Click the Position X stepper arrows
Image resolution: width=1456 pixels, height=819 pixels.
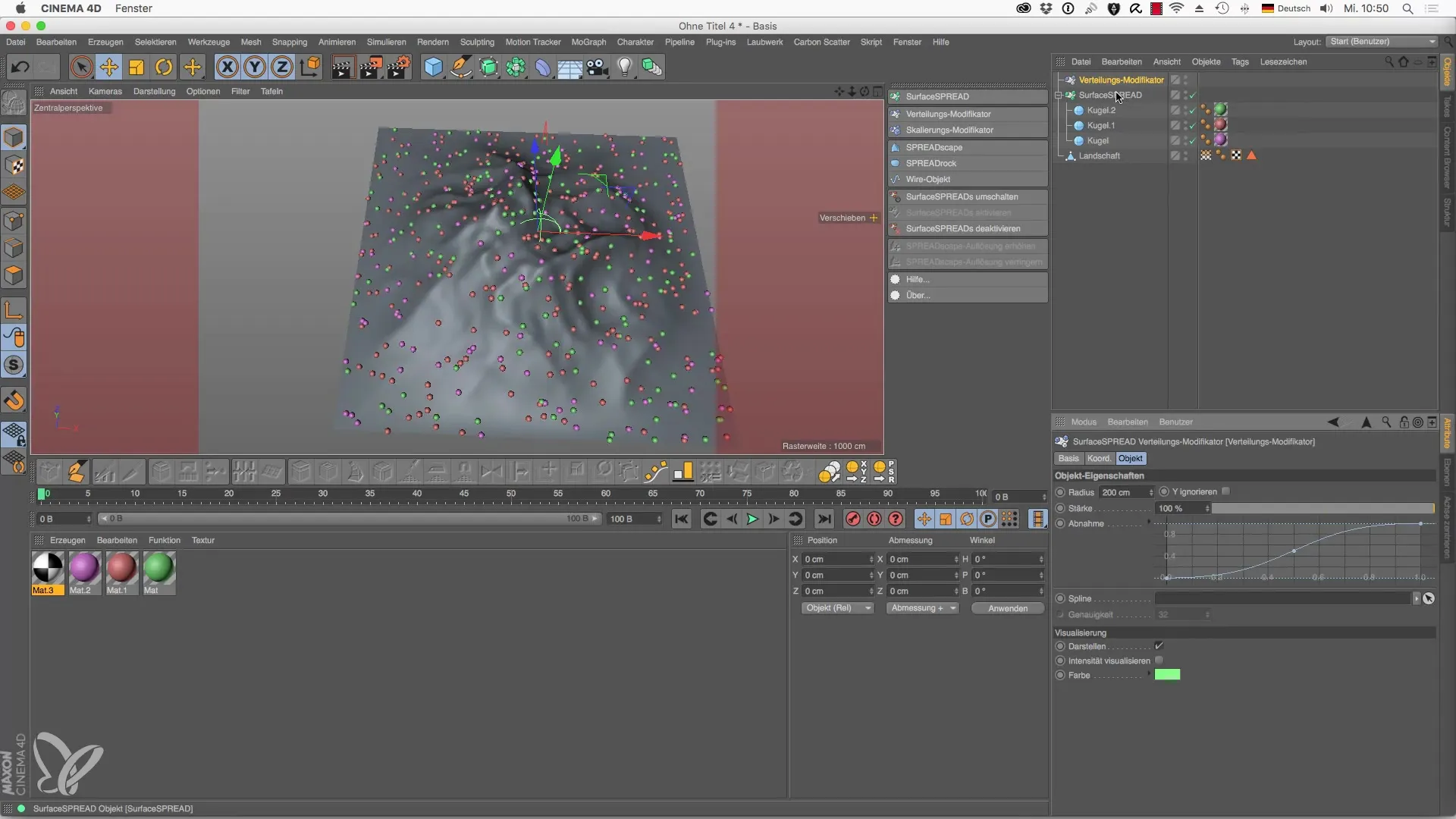[871, 559]
